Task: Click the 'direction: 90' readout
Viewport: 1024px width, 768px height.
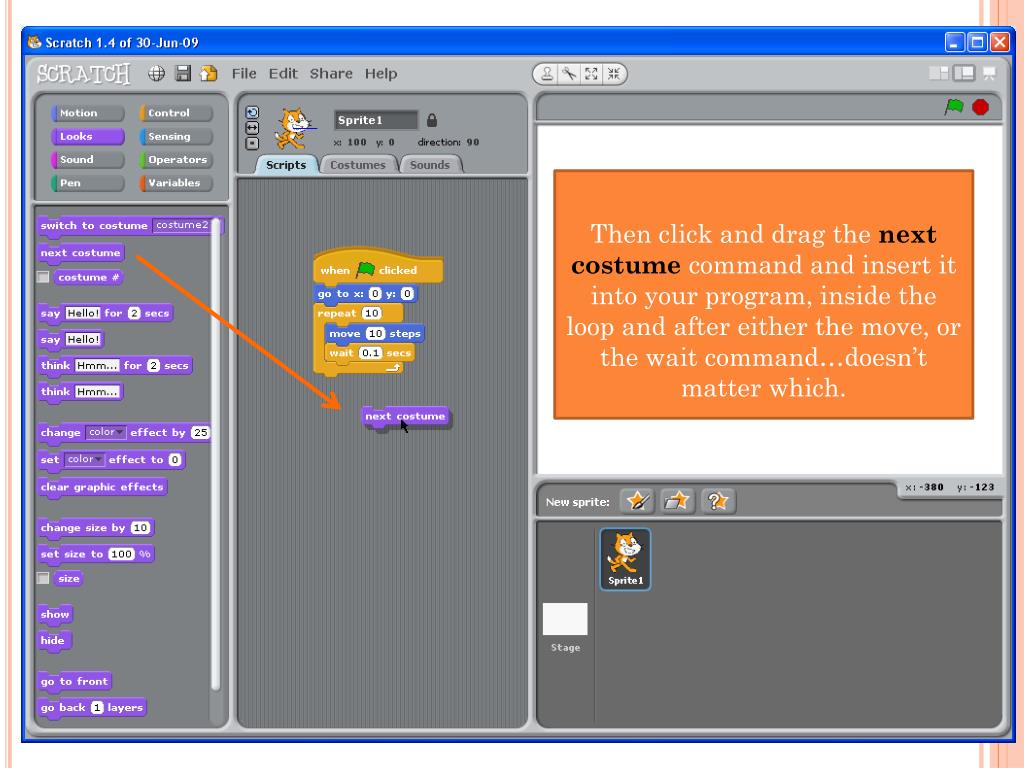Action: [x=449, y=142]
